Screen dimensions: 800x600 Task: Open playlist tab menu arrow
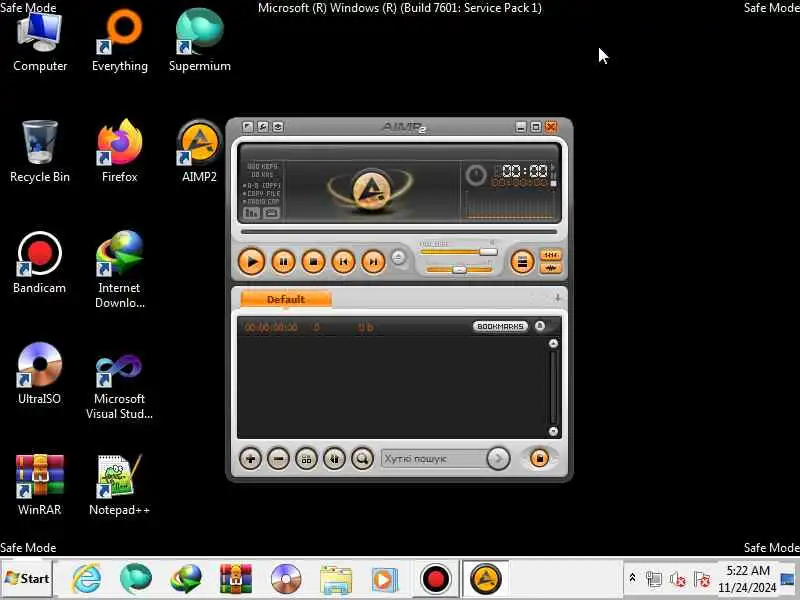tap(557, 297)
